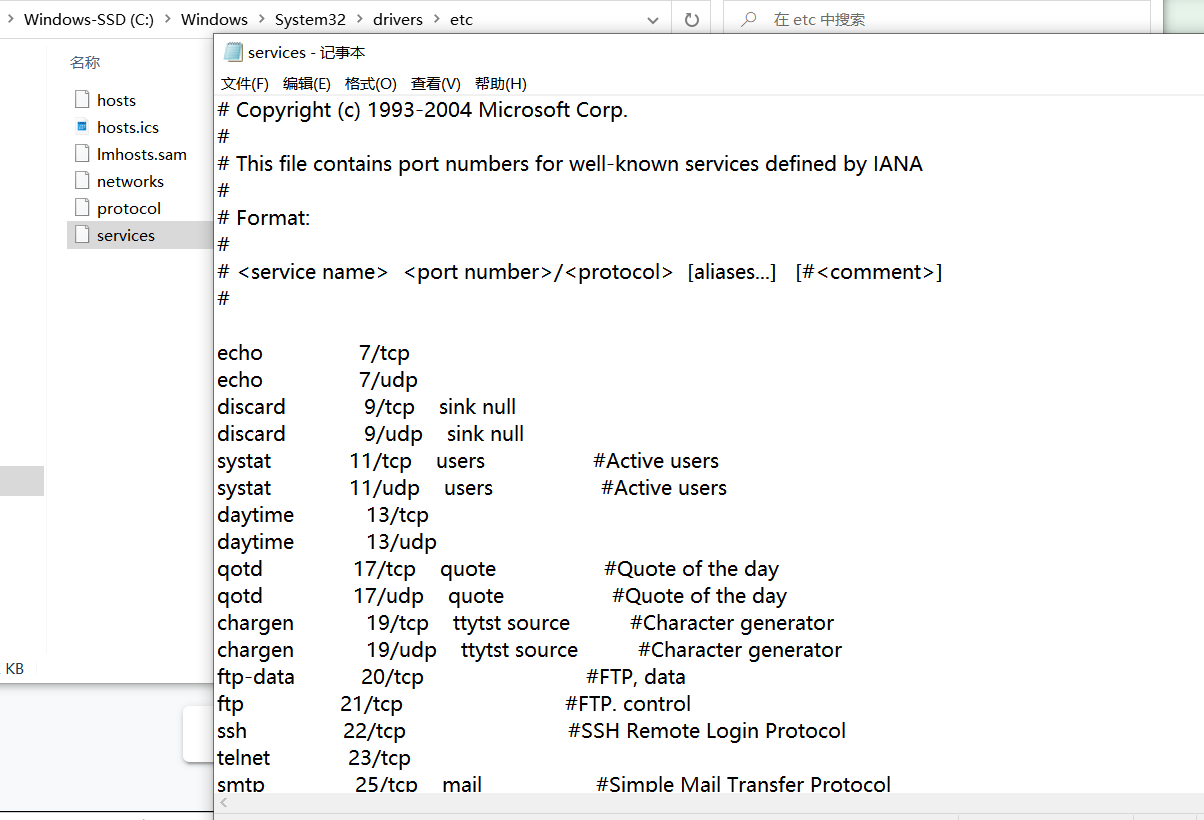
Task: Navigate to the Windows folder in the address bar
Action: [214, 19]
